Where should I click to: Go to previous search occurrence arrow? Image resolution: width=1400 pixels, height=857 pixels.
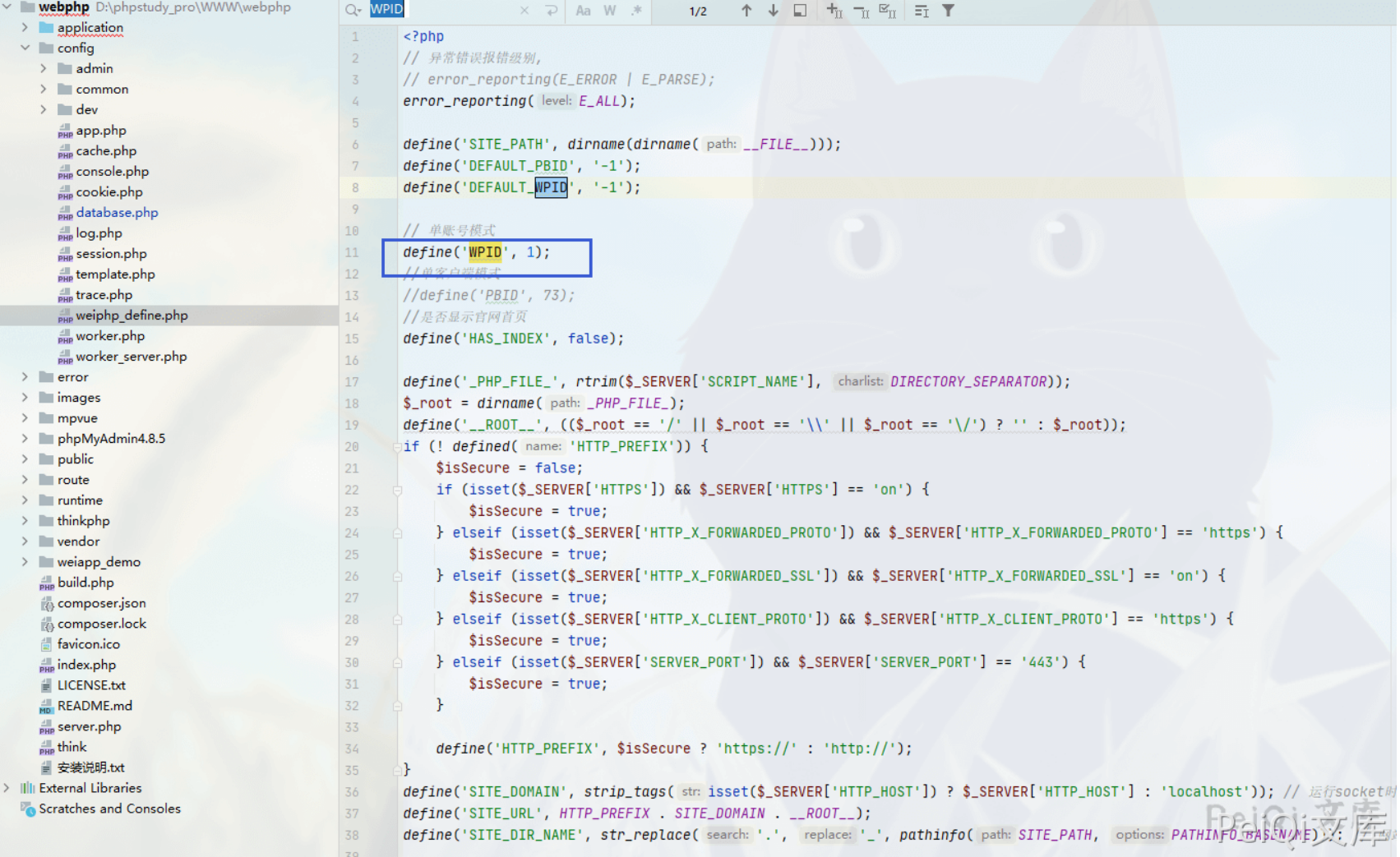746,11
